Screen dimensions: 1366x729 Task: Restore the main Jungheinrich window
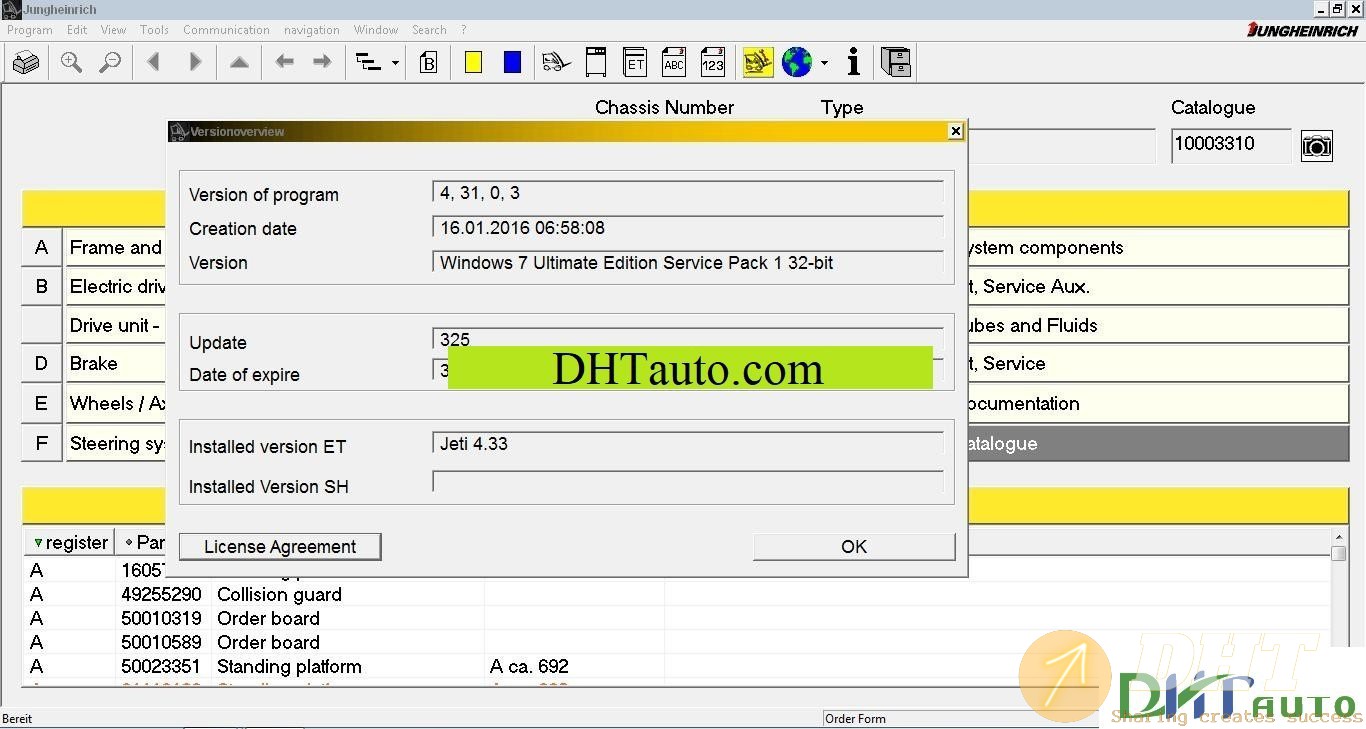(x=1336, y=9)
